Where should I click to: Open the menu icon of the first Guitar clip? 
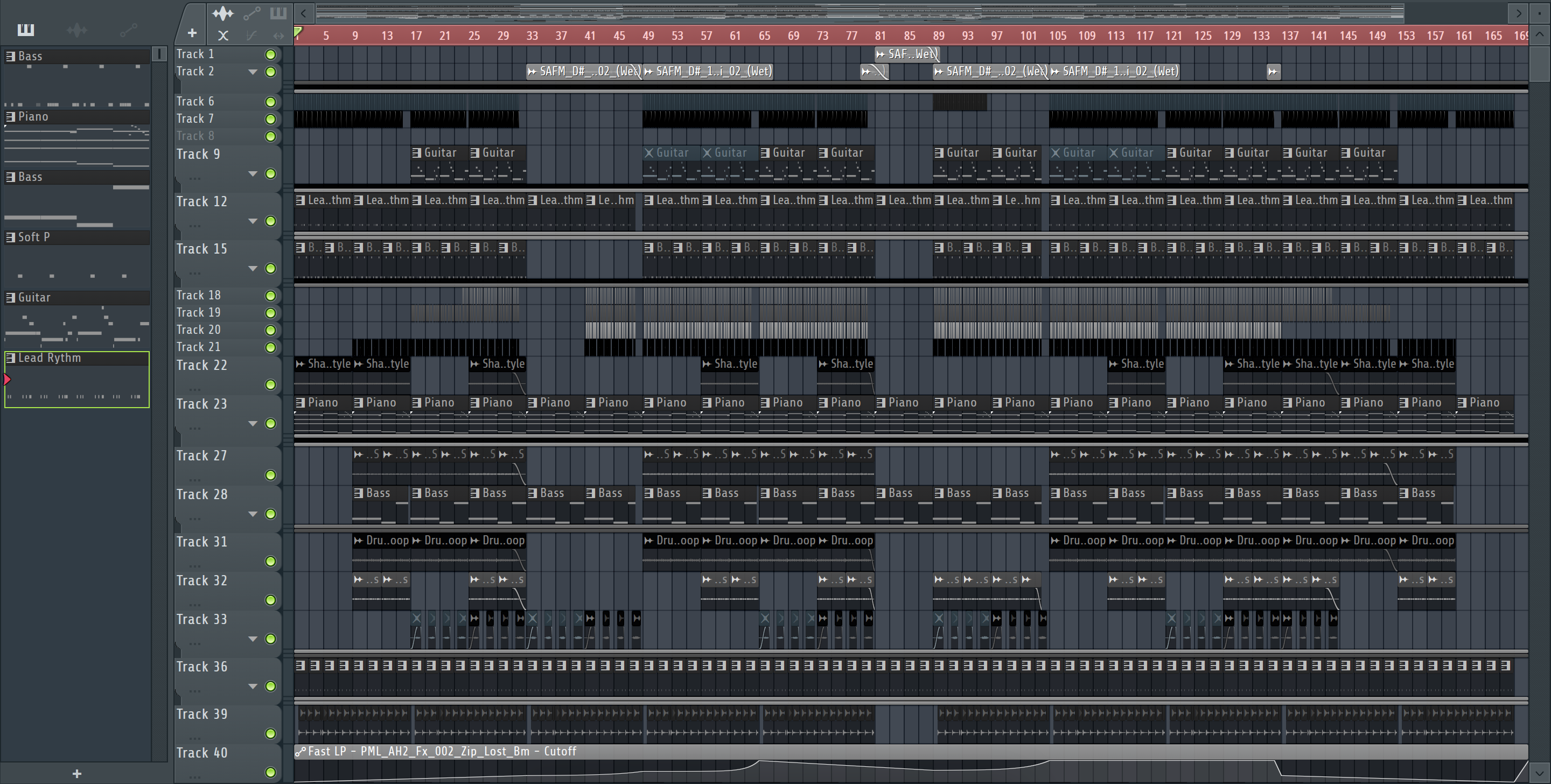[417, 152]
